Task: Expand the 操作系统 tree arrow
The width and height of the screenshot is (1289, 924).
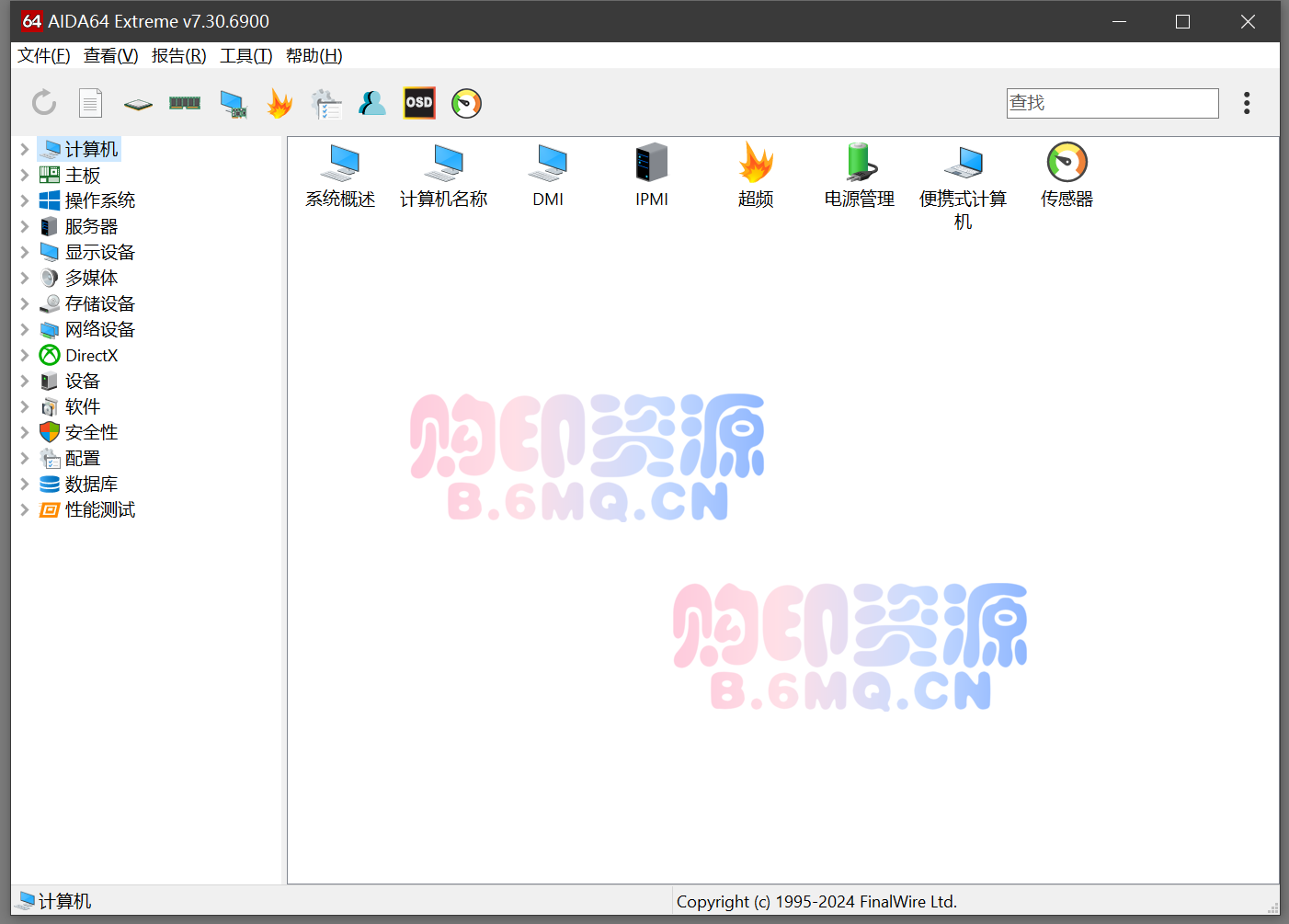Action: point(25,200)
